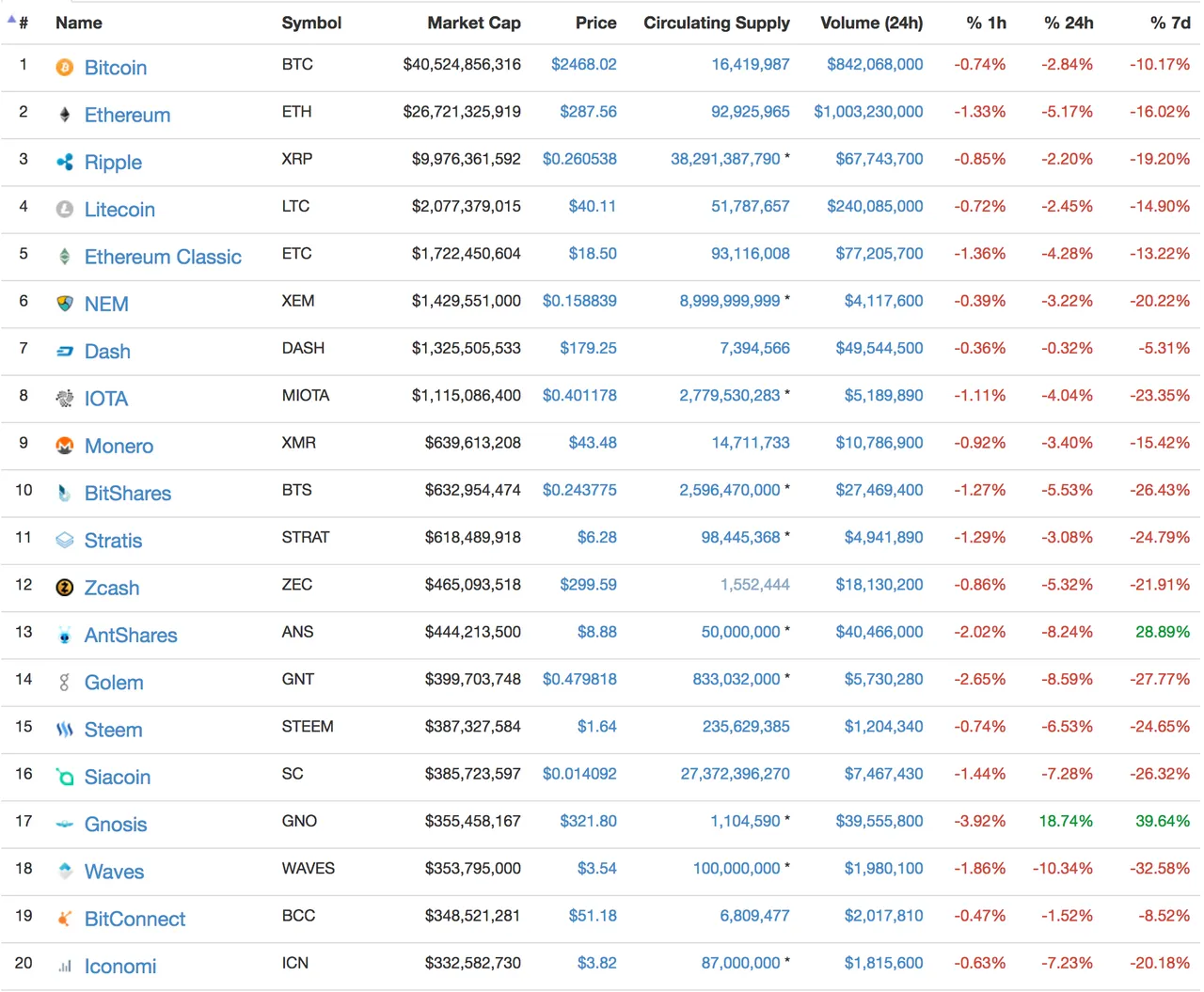Click Gnosis price $321.80
1204x992 pixels.
tap(589, 821)
